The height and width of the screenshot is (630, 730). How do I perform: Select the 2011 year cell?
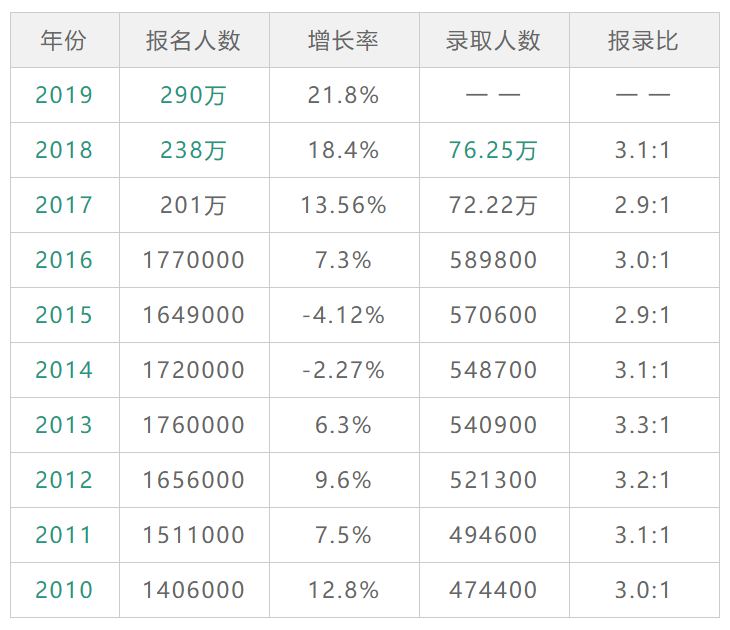64,535
